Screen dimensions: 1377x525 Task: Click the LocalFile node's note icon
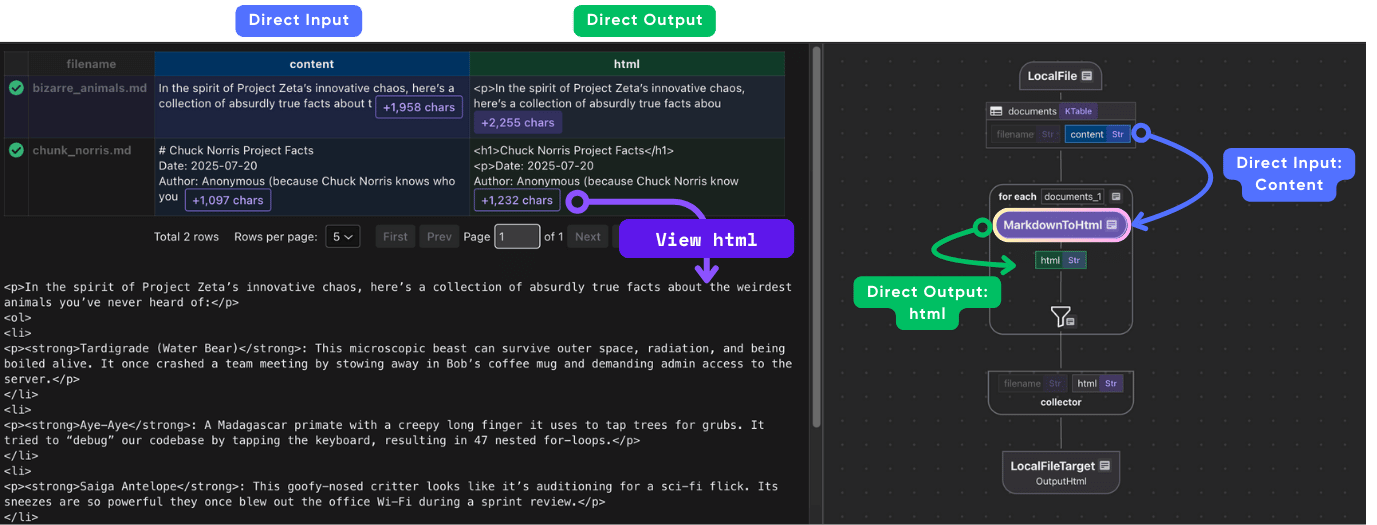point(1086,76)
